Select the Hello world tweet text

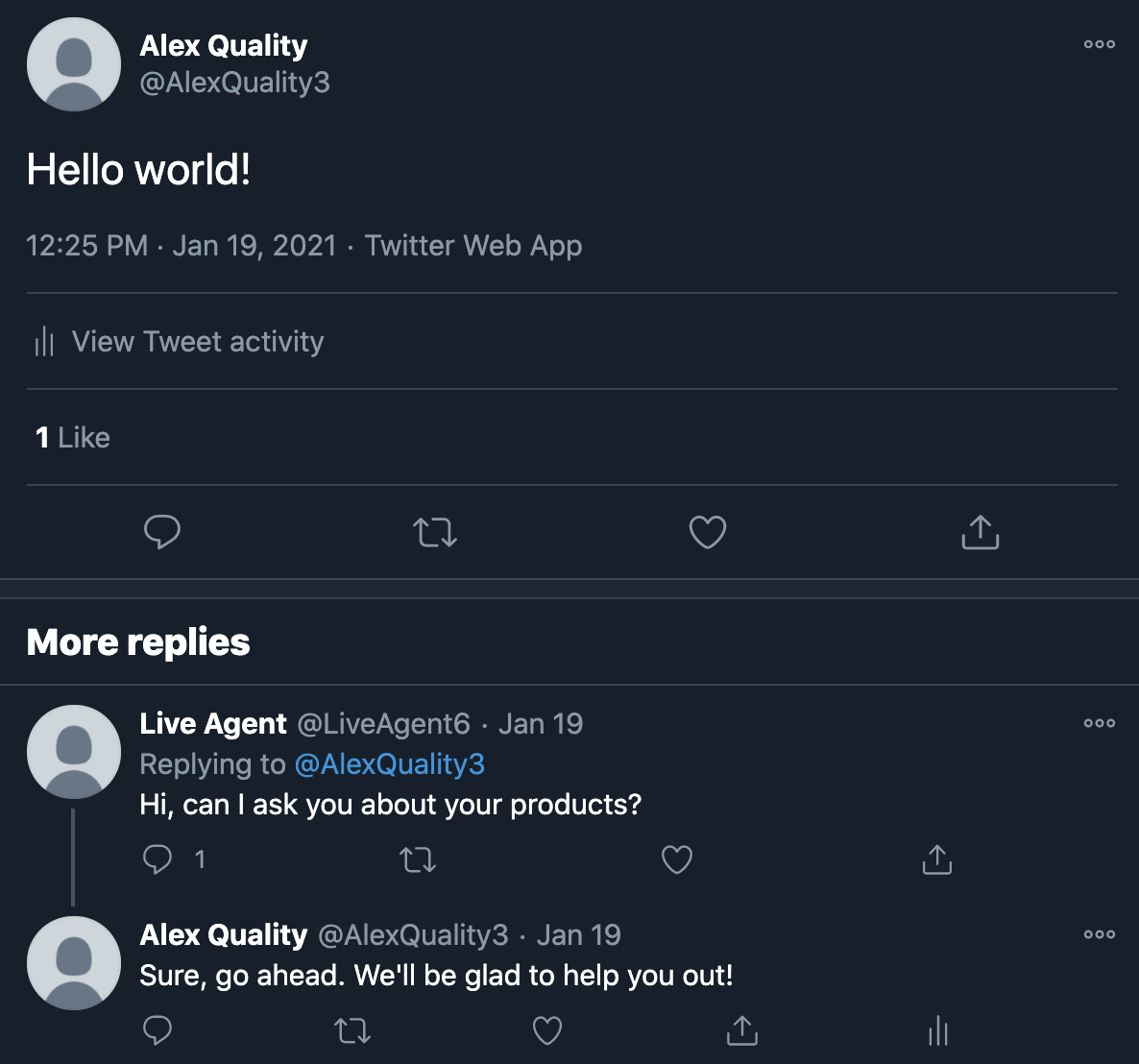coord(140,169)
